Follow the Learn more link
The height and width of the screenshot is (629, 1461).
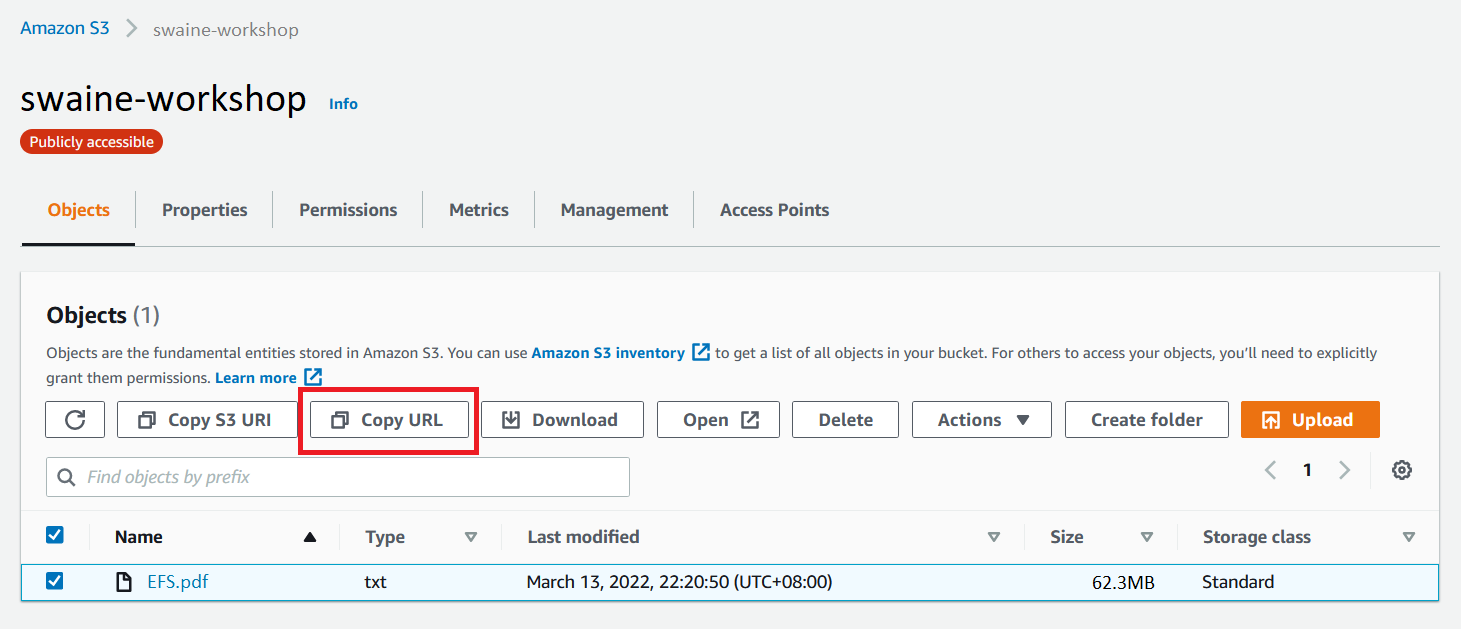256,378
